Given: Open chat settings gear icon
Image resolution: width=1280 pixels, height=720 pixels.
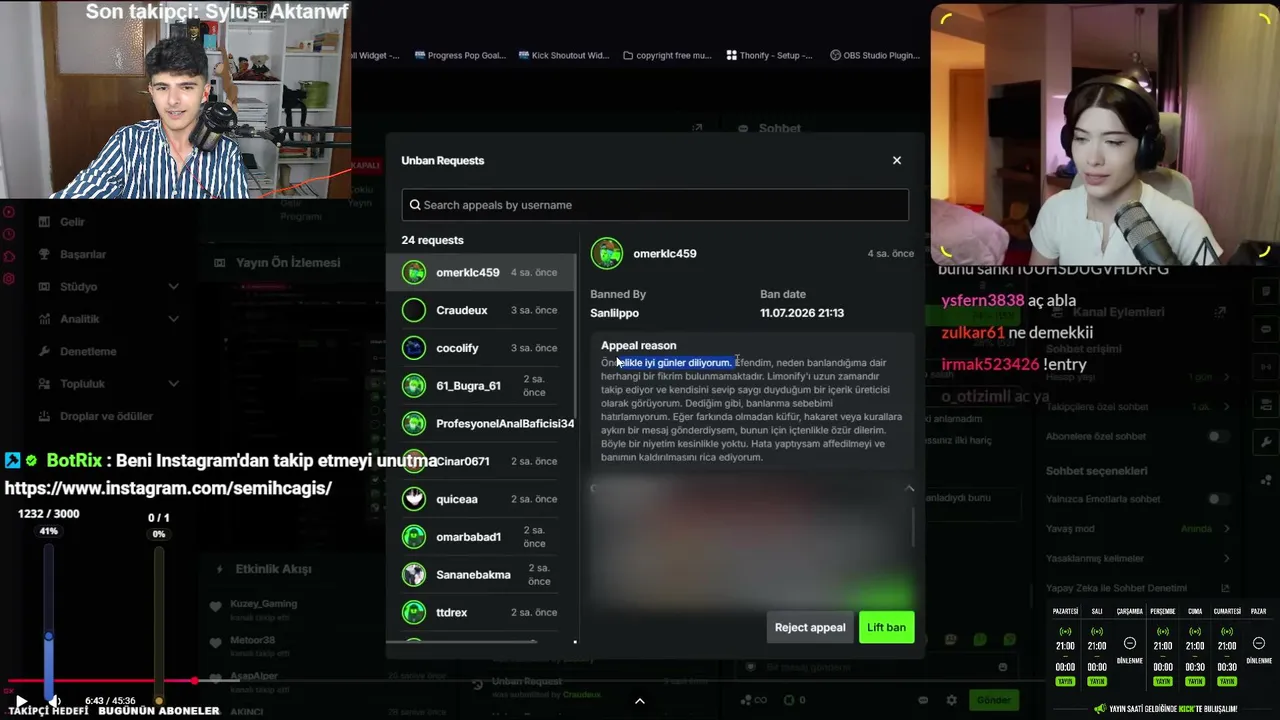Looking at the screenshot, I should [x=951, y=700].
